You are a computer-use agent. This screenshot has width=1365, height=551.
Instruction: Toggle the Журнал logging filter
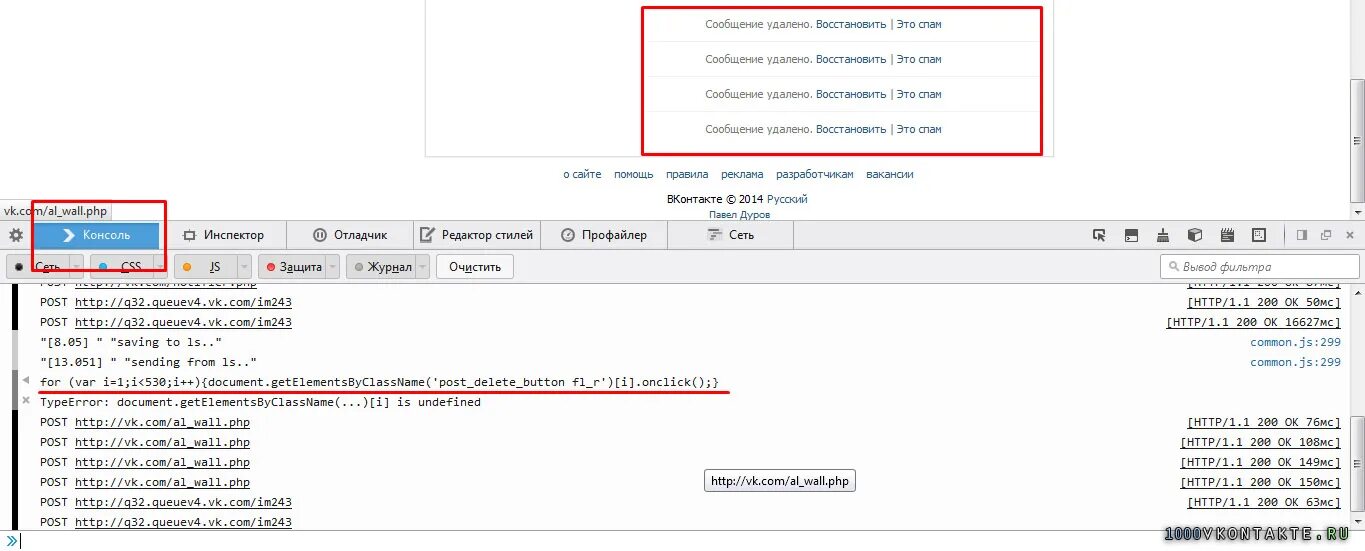point(380,267)
